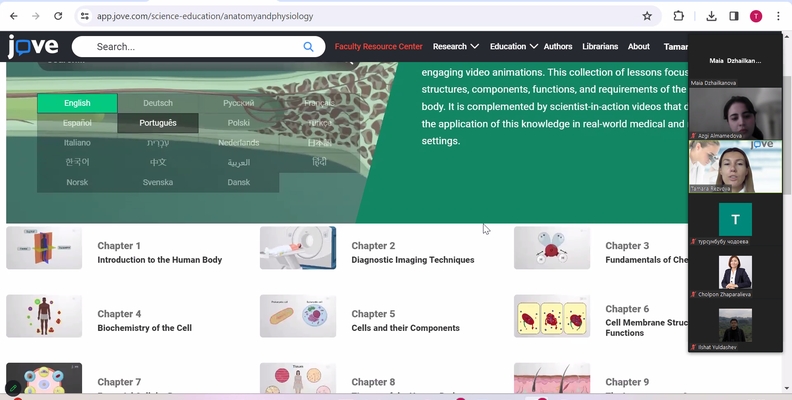
Task: Select the Arabic language option
Action: 238,162
